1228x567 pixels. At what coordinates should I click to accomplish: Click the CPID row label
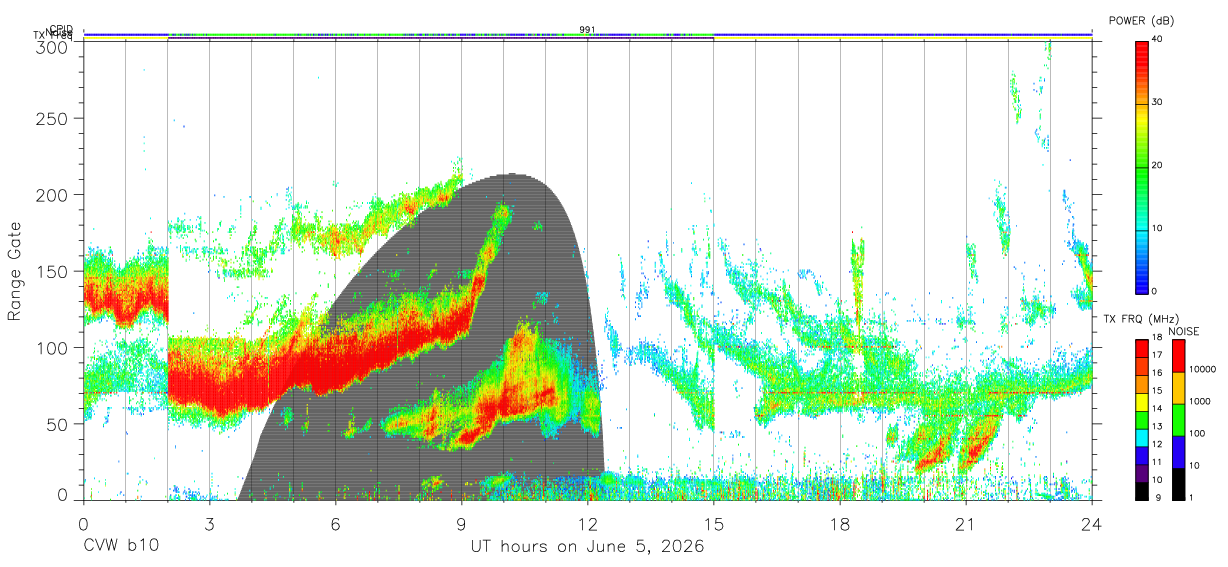click(61, 29)
